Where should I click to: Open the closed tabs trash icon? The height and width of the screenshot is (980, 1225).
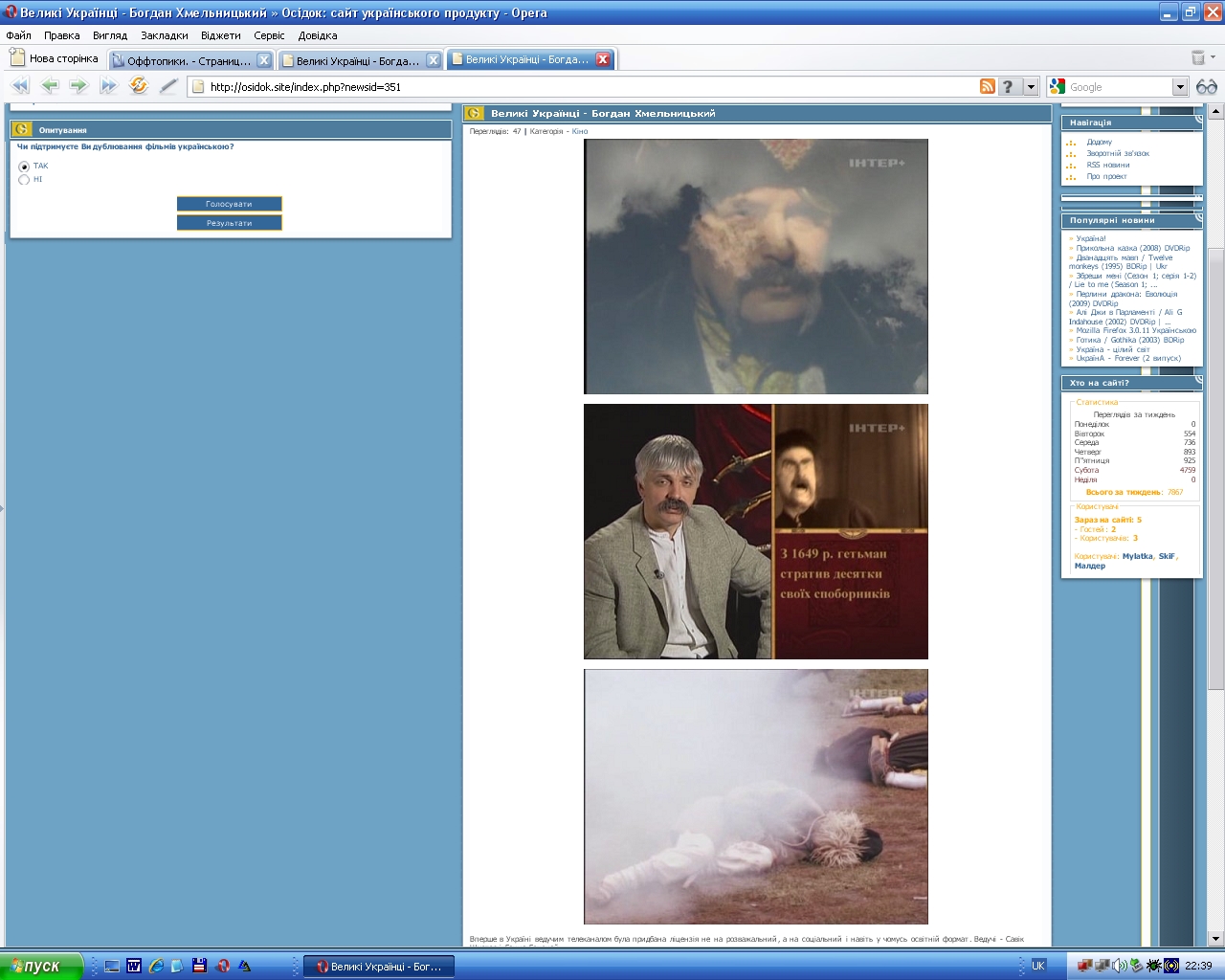pyautogui.click(x=1197, y=58)
